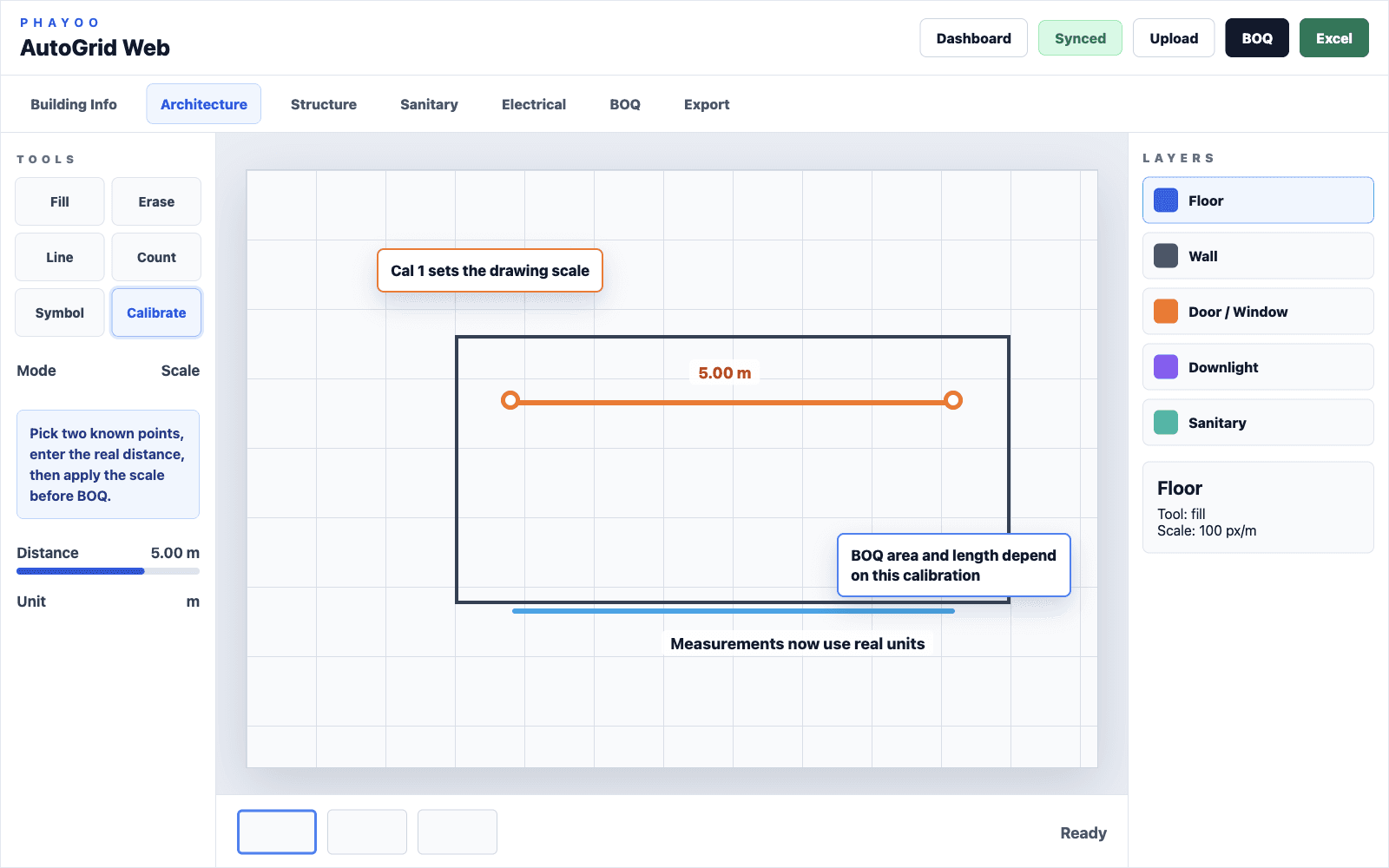Image resolution: width=1389 pixels, height=868 pixels.
Task: Click the Distance 5.00 m value
Action: tap(175, 553)
